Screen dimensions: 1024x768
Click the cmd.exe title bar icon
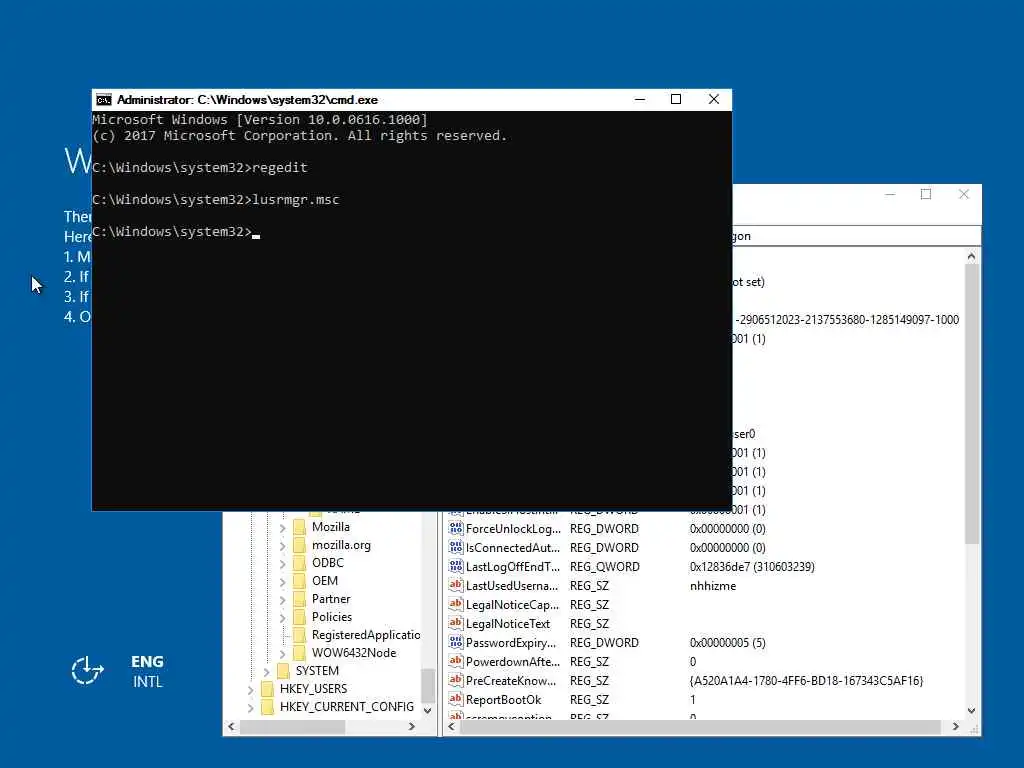coord(103,100)
